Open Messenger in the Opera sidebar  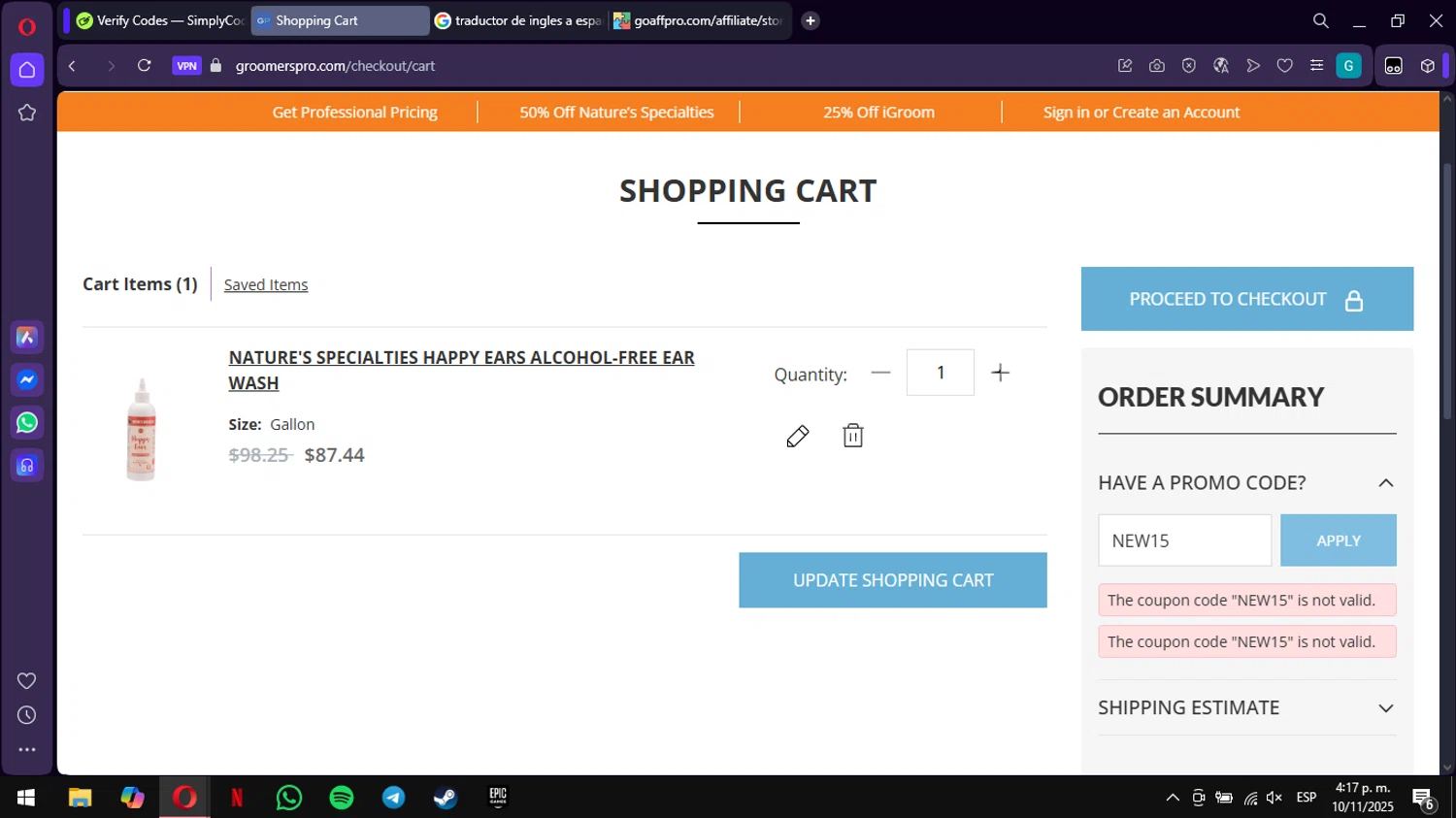point(27,379)
